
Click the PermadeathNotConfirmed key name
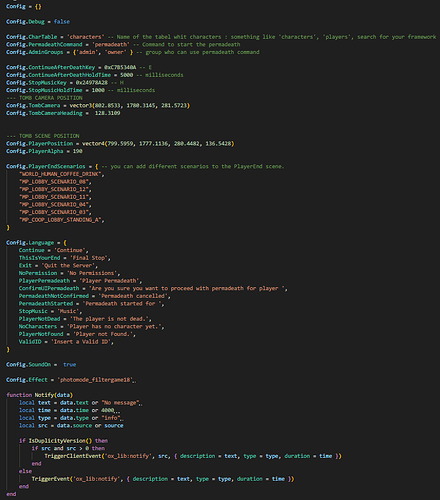tap(54, 296)
